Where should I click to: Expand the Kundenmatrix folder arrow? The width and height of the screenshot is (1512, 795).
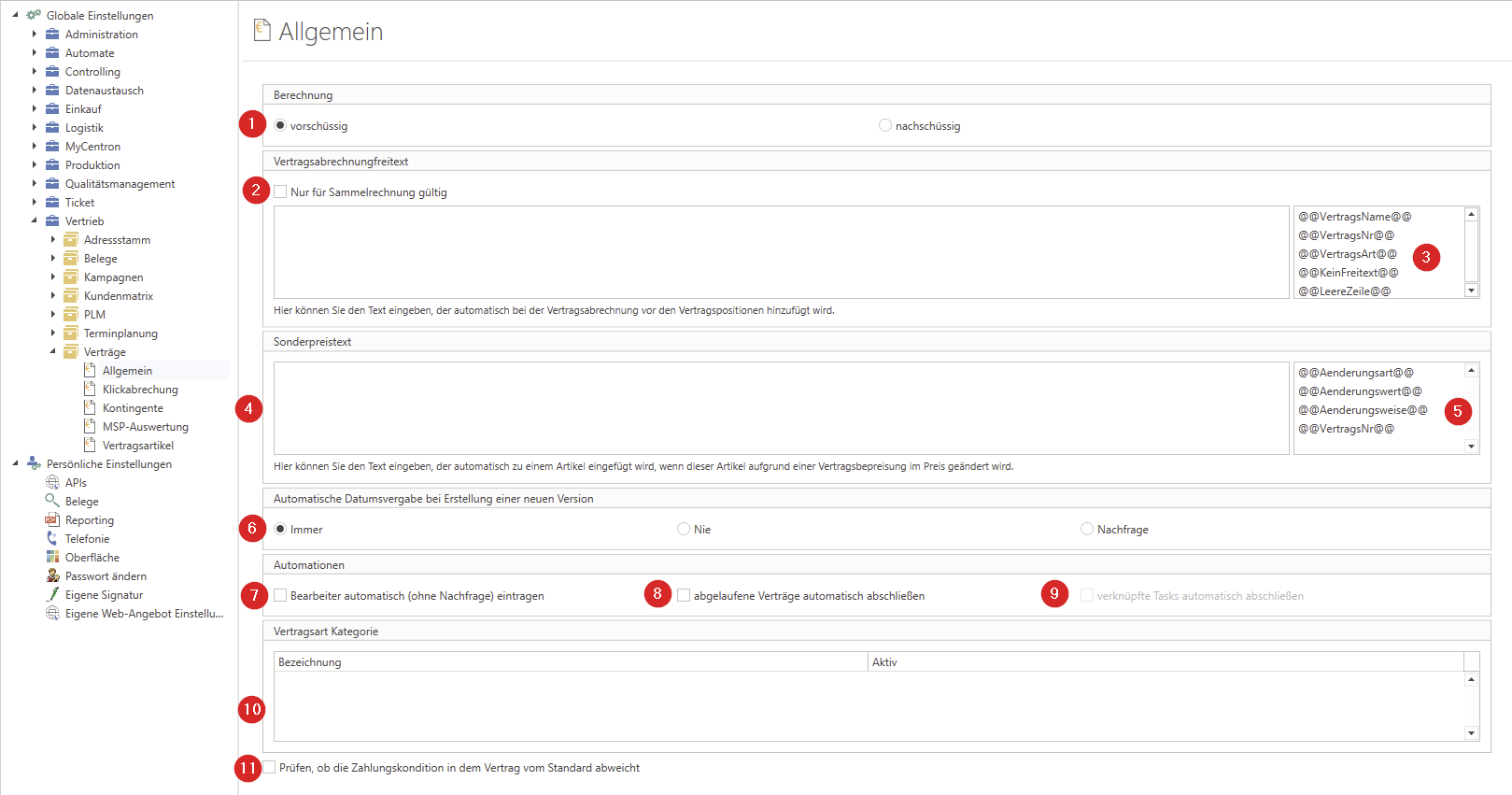pyautogui.click(x=53, y=296)
